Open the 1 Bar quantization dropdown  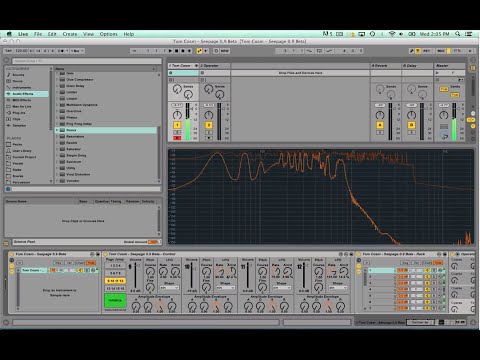(77, 51)
